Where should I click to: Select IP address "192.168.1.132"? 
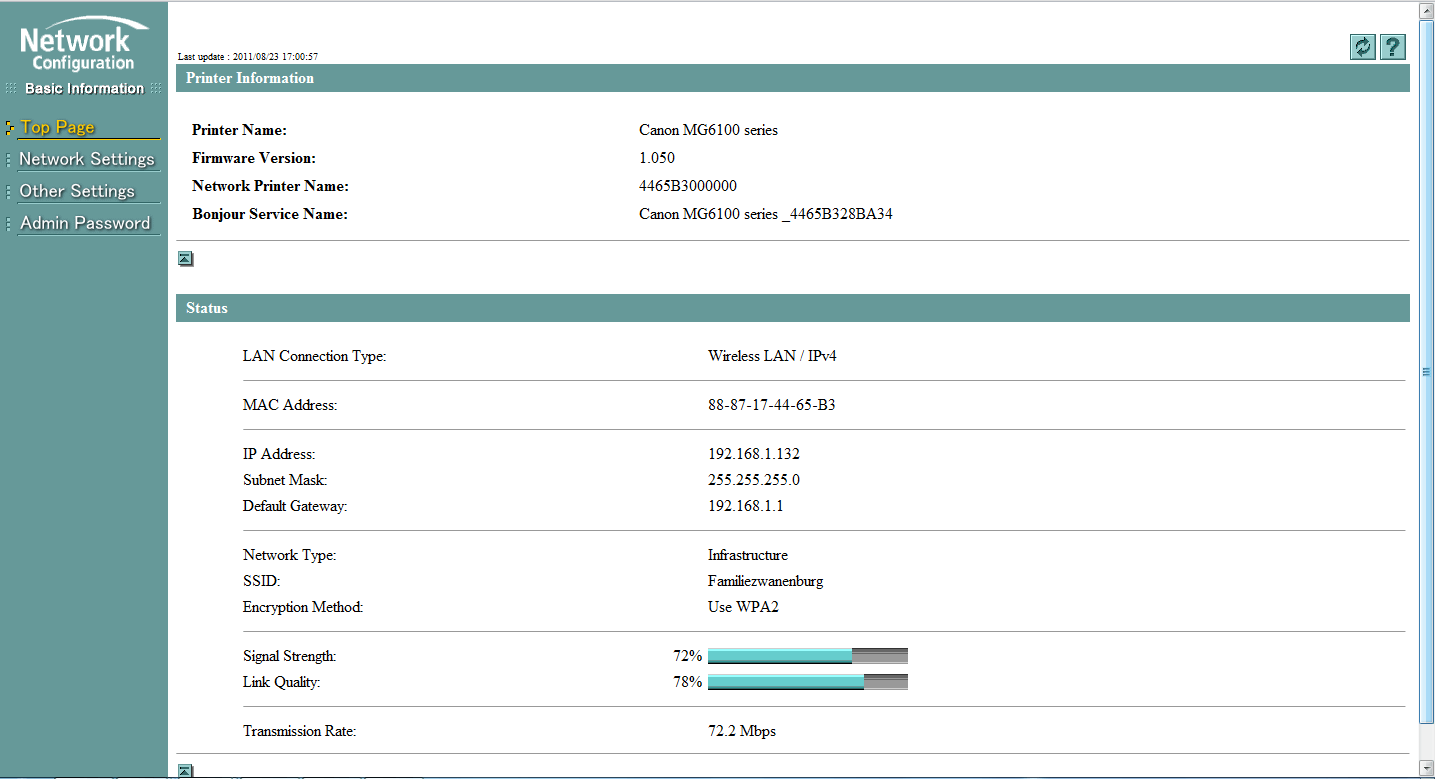[754, 454]
